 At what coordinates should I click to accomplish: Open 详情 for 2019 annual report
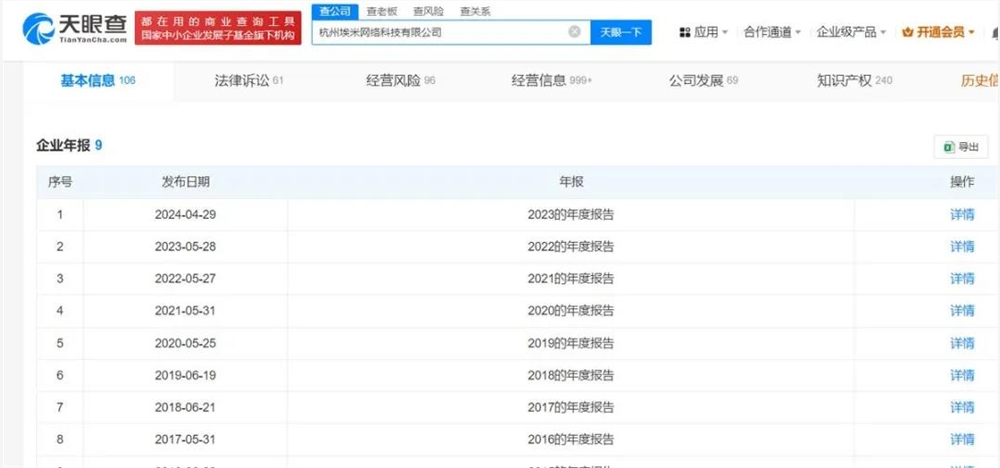click(962, 343)
